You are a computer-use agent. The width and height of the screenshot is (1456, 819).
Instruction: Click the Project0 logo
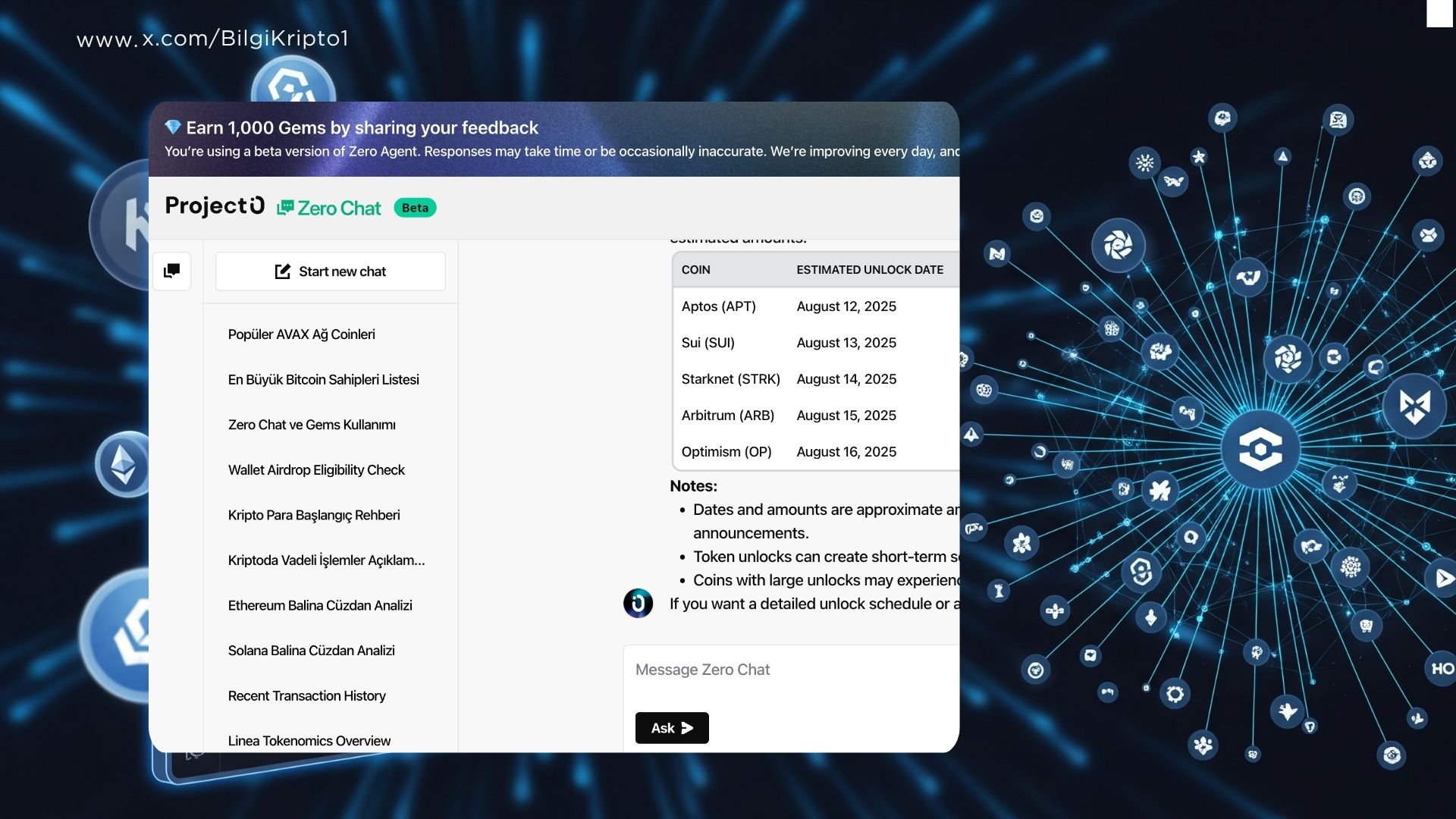215,206
